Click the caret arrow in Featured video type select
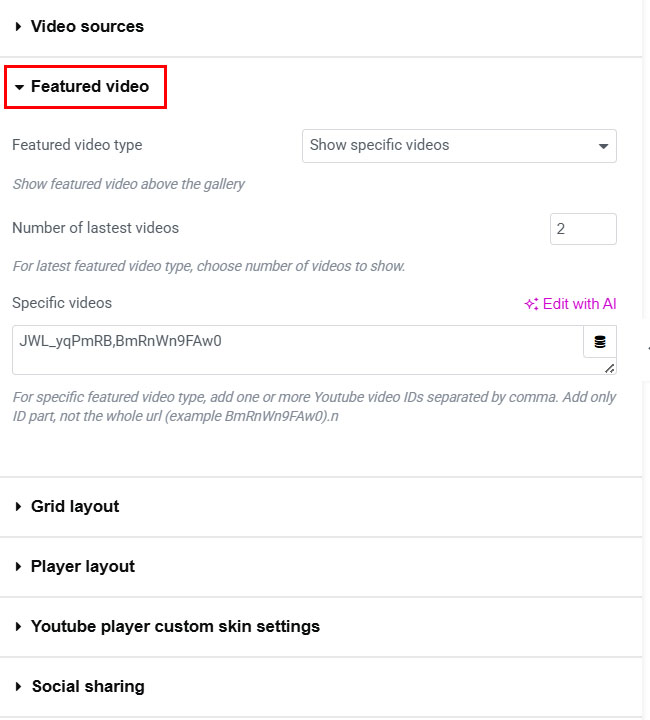Image resolution: width=650 pixels, height=720 pixels. 603,146
